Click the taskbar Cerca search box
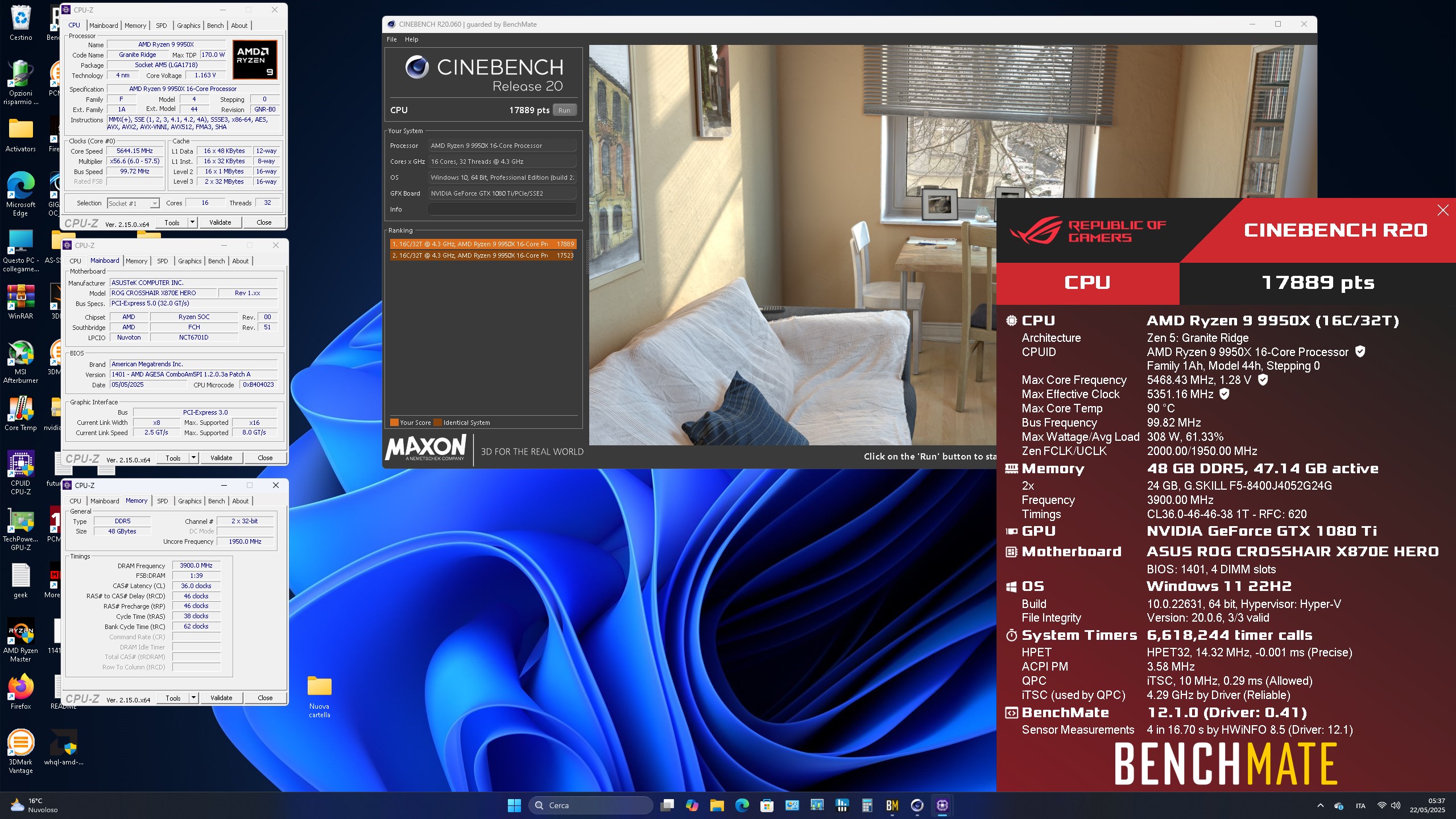Image resolution: width=1456 pixels, height=819 pixels. (x=590, y=805)
